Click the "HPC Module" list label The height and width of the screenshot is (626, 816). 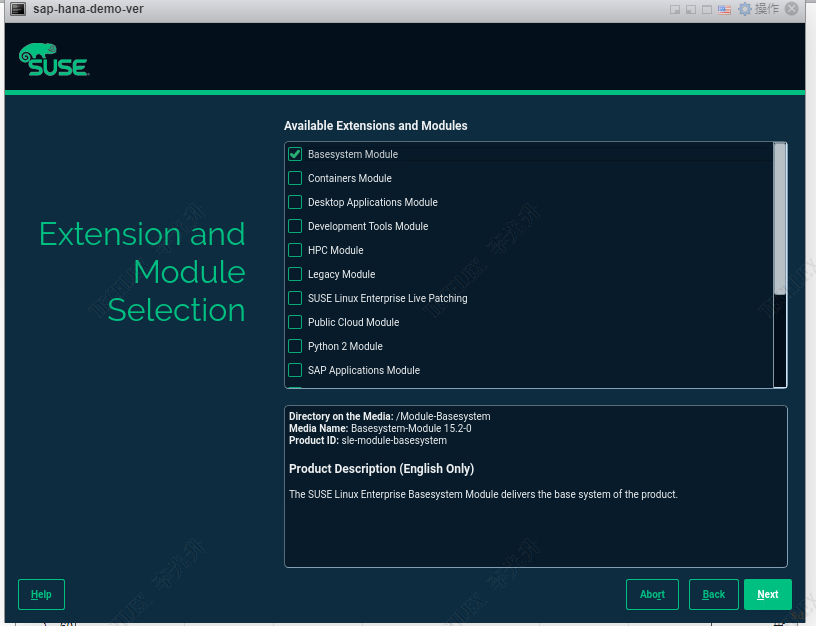point(336,250)
